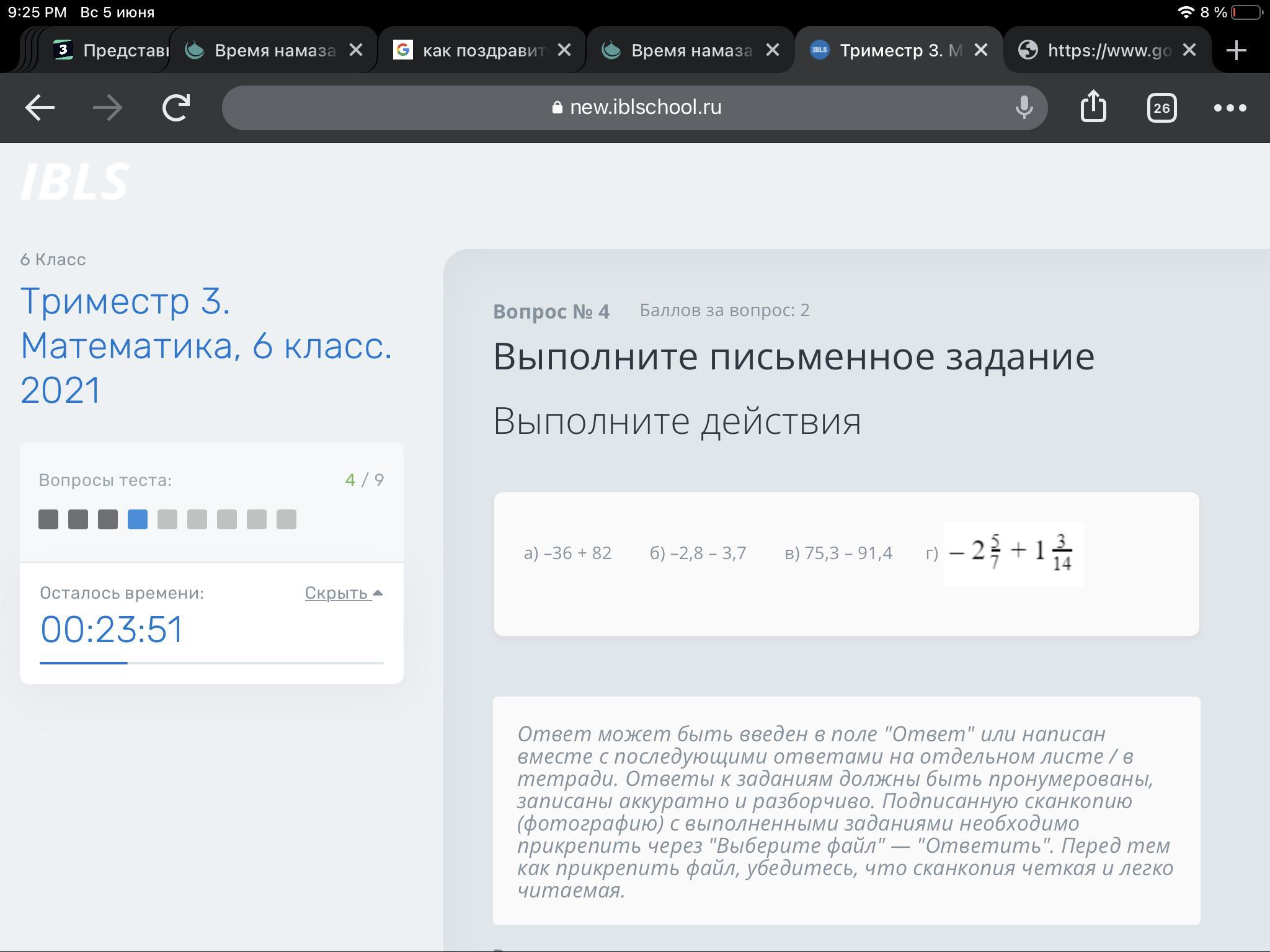Open the share sheet icon

(1093, 107)
